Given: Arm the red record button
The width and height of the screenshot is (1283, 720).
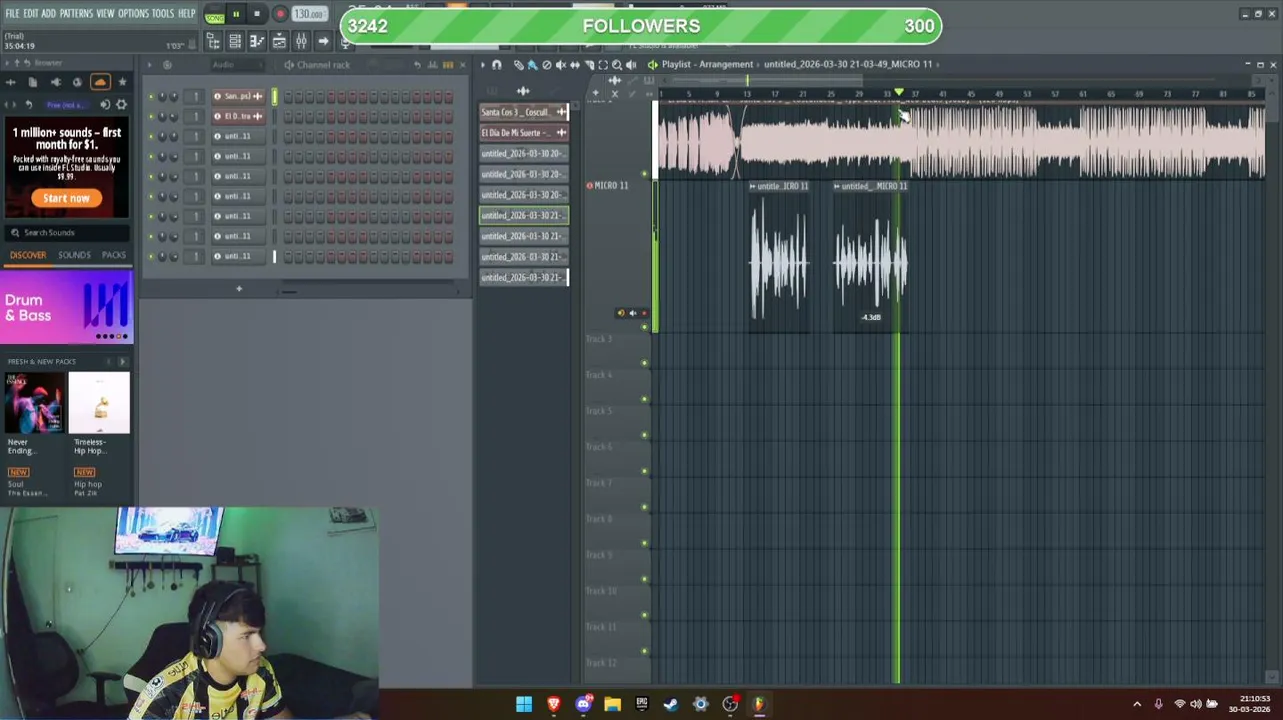Looking at the screenshot, I should 280,14.
